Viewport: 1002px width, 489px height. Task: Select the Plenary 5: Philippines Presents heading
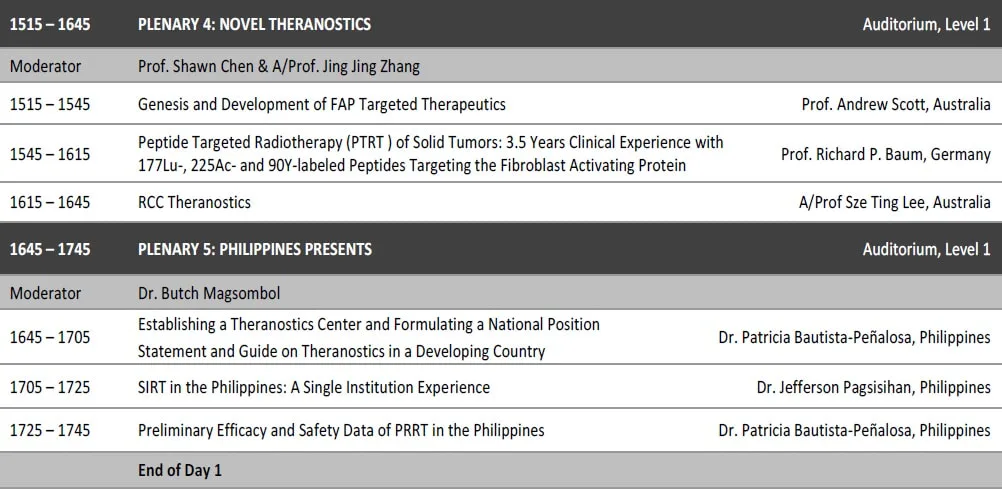[254, 249]
